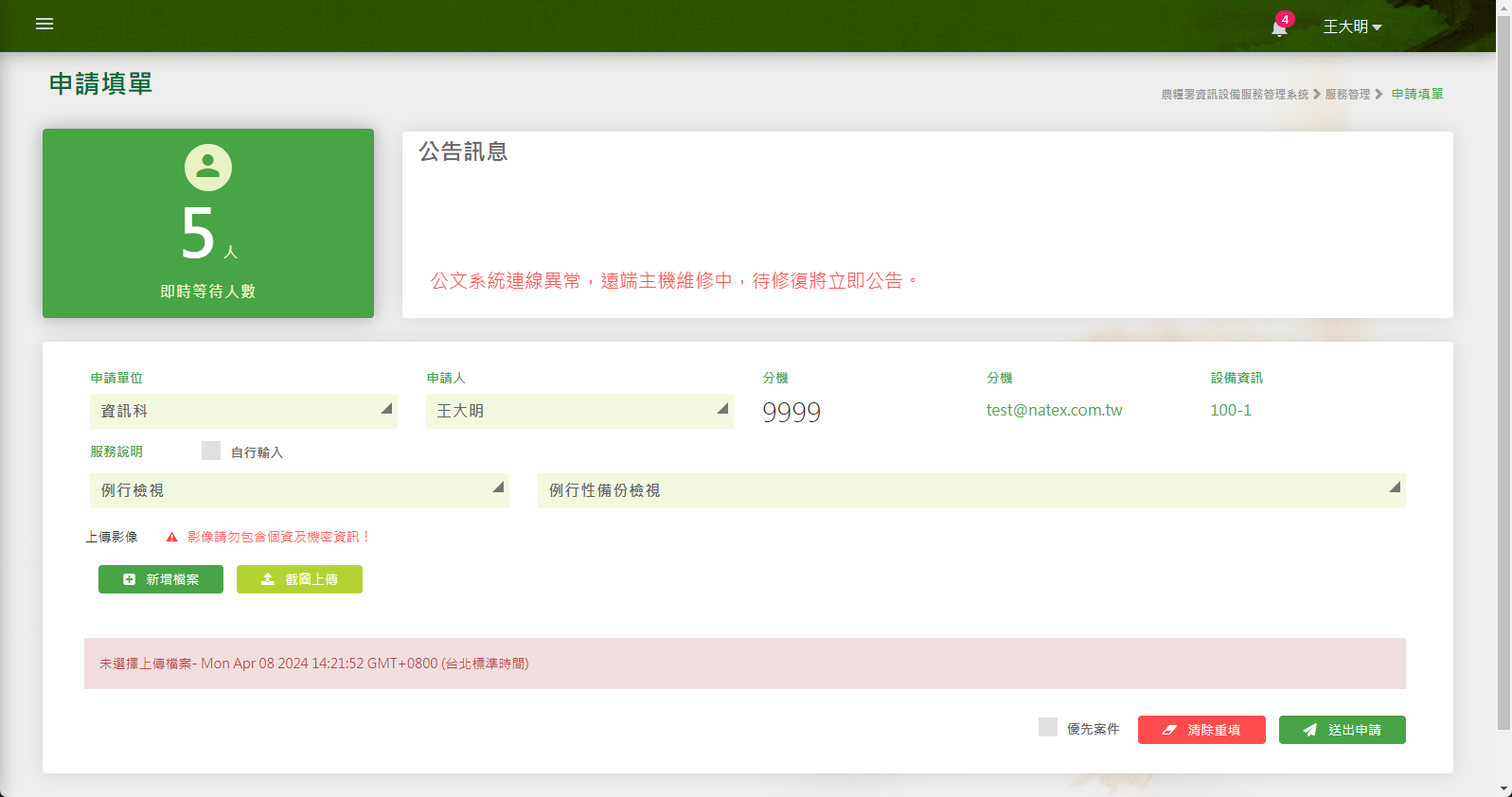Viewport: 1512px width, 797px height.
Task: Click the 設備資訊 field label
Action: (x=1236, y=378)
